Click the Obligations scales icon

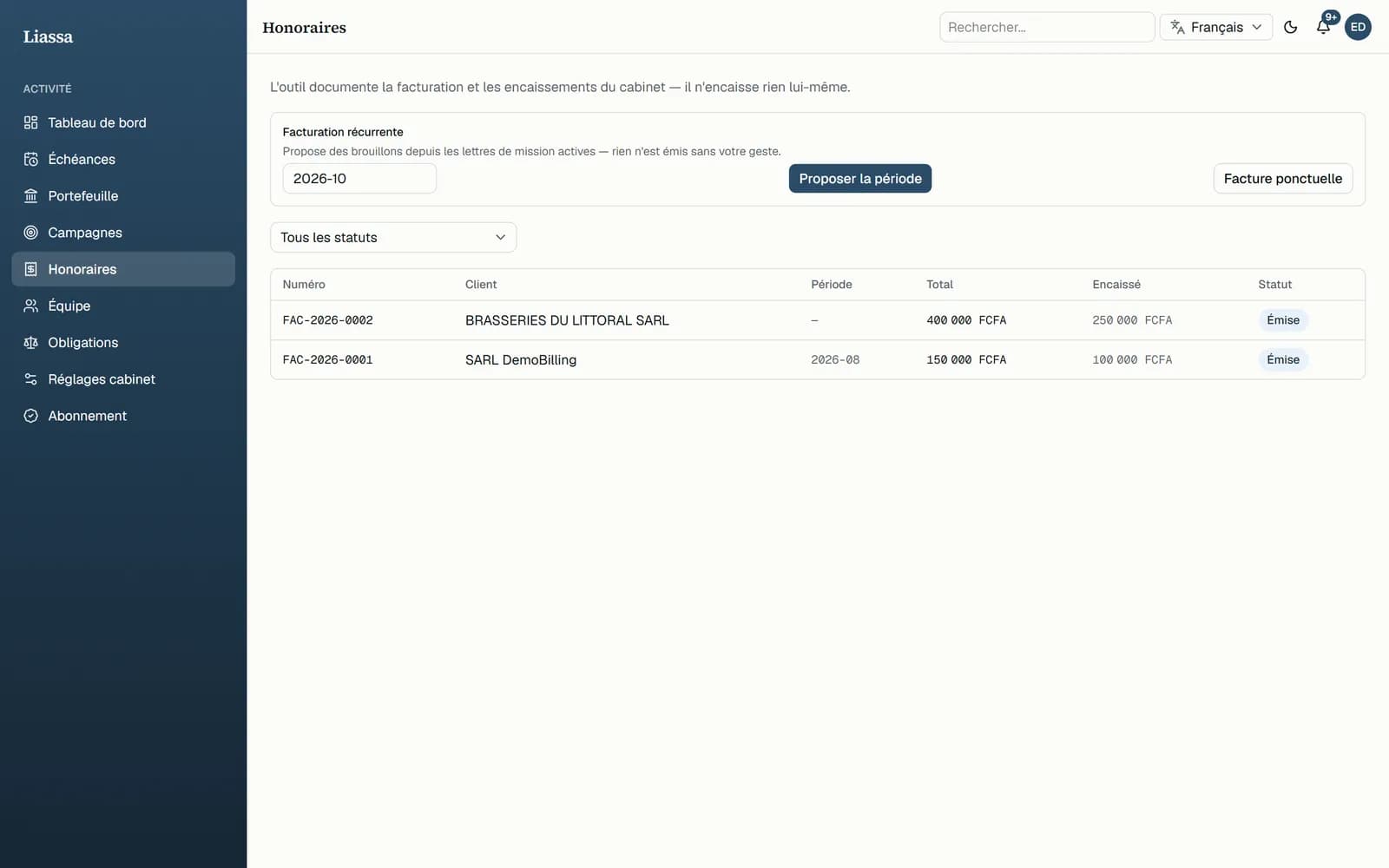pyautogui.click(x=31, y=343)
